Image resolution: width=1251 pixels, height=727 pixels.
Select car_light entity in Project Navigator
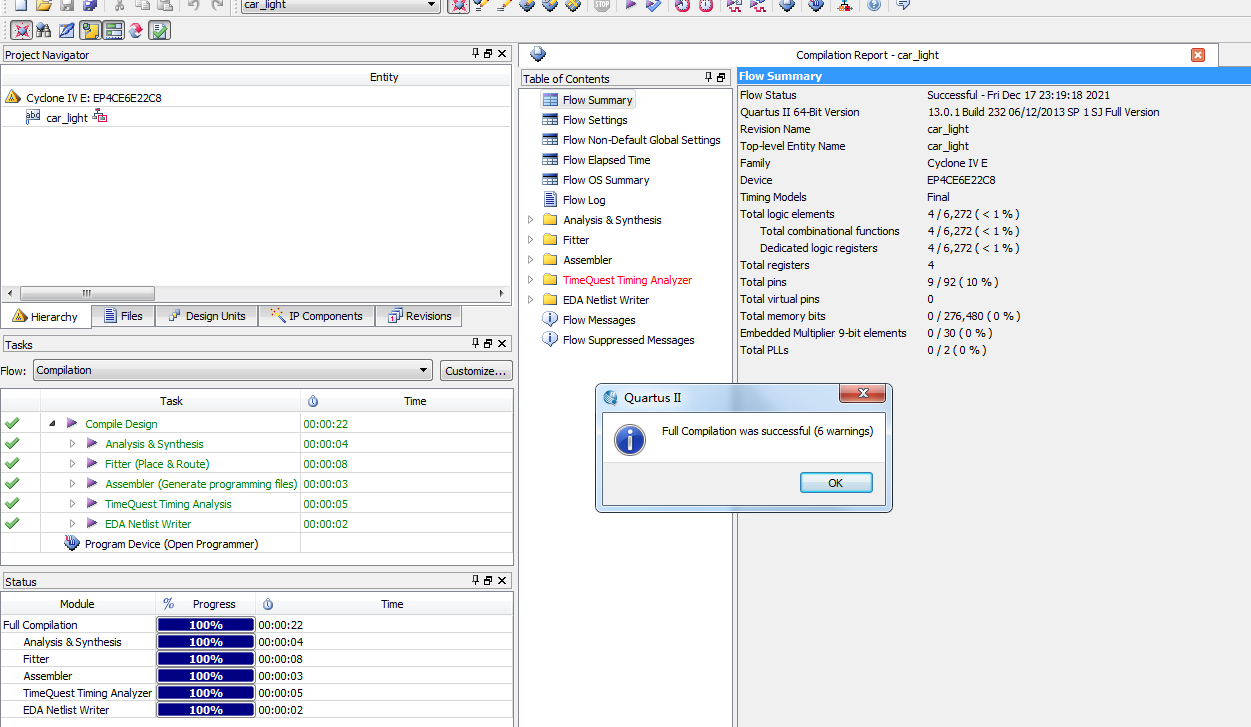coord(67,118)
